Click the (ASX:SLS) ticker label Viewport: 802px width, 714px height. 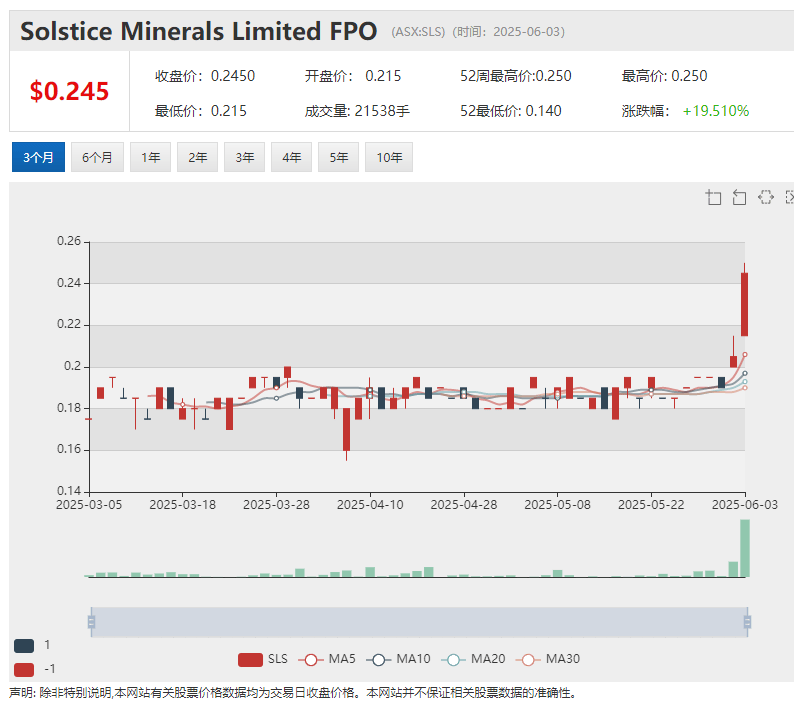(x=418, y=32)
